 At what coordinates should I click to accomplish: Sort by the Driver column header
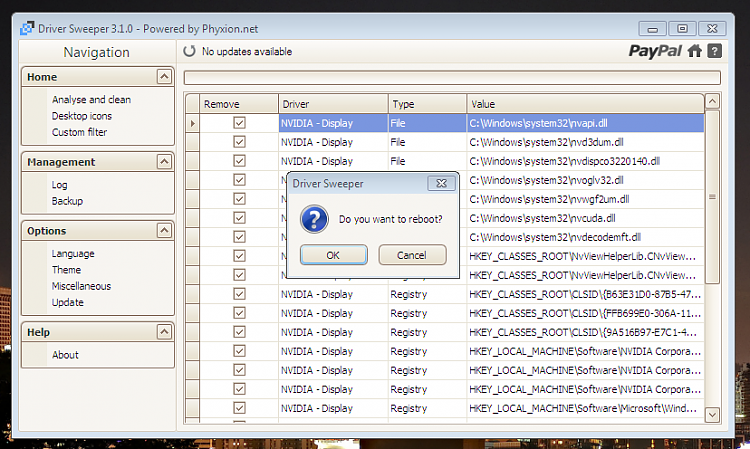point(333,104)
